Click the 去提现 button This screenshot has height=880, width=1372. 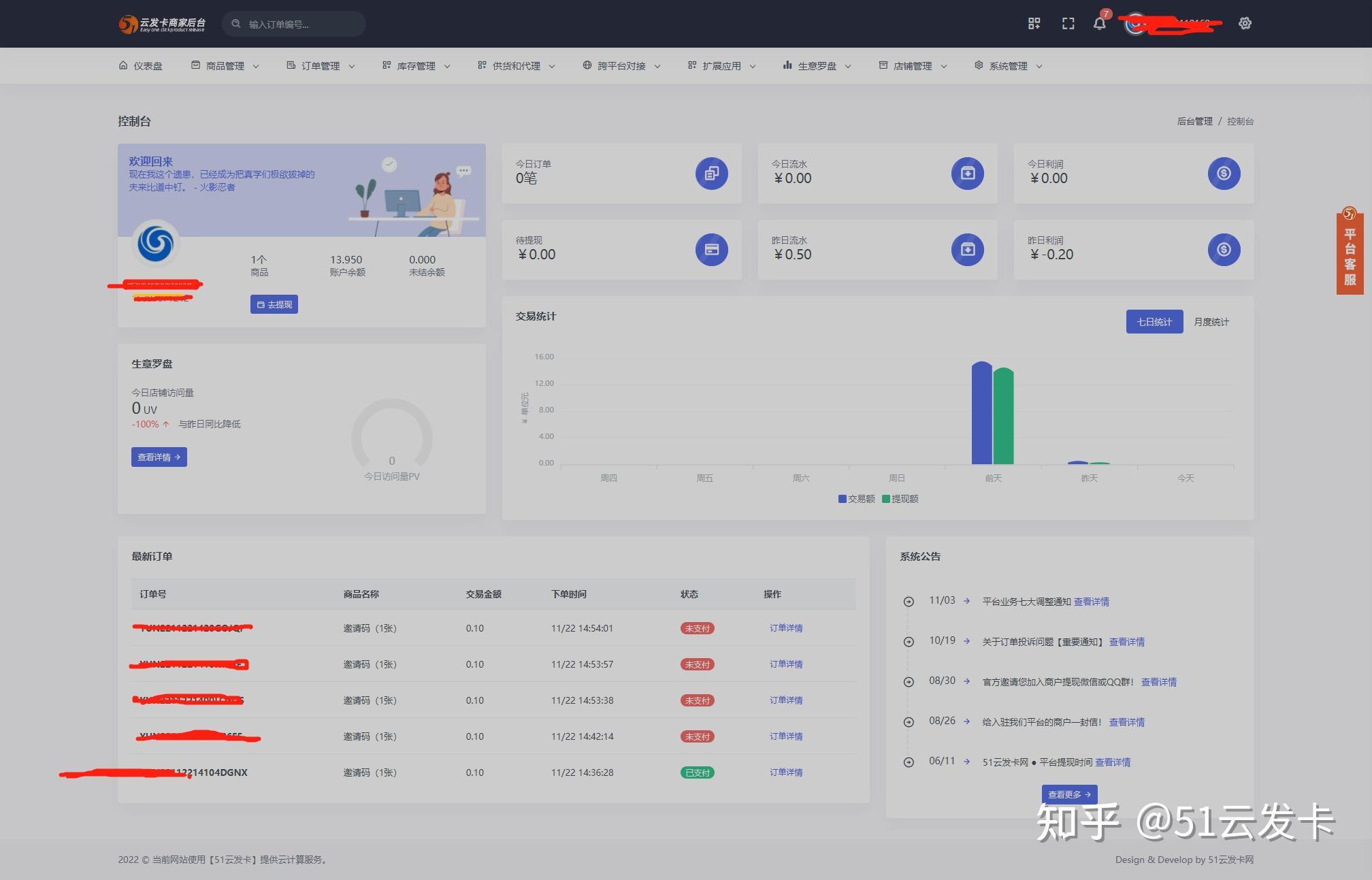tap(274, 304)
